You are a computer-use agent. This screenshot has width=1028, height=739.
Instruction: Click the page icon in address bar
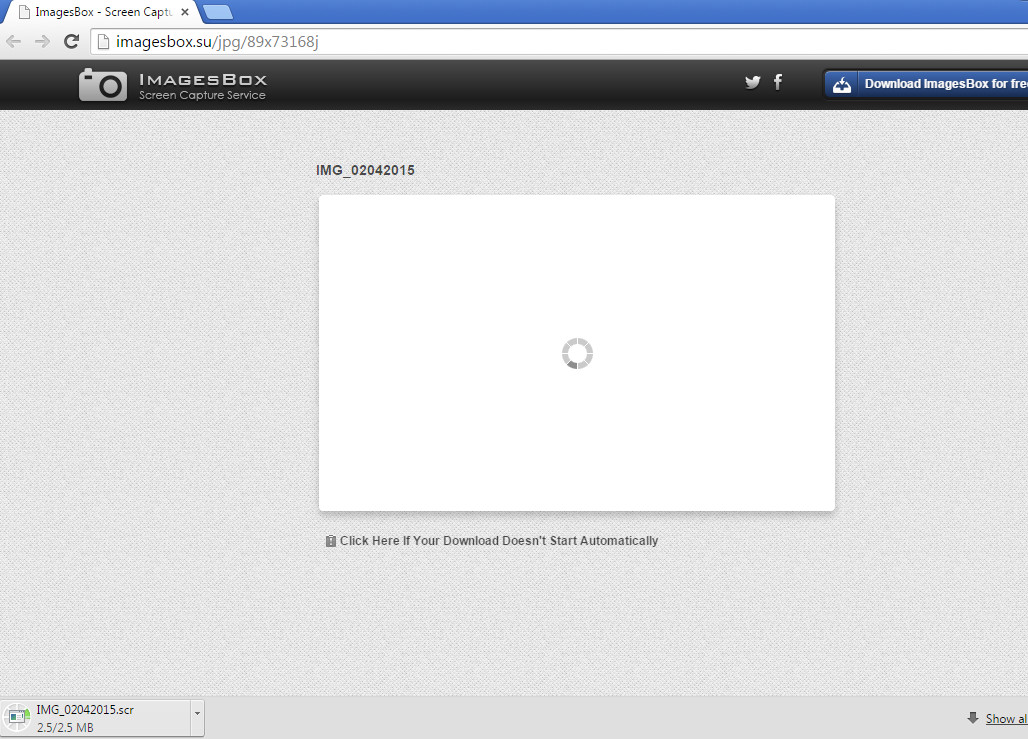coord(103,42)
